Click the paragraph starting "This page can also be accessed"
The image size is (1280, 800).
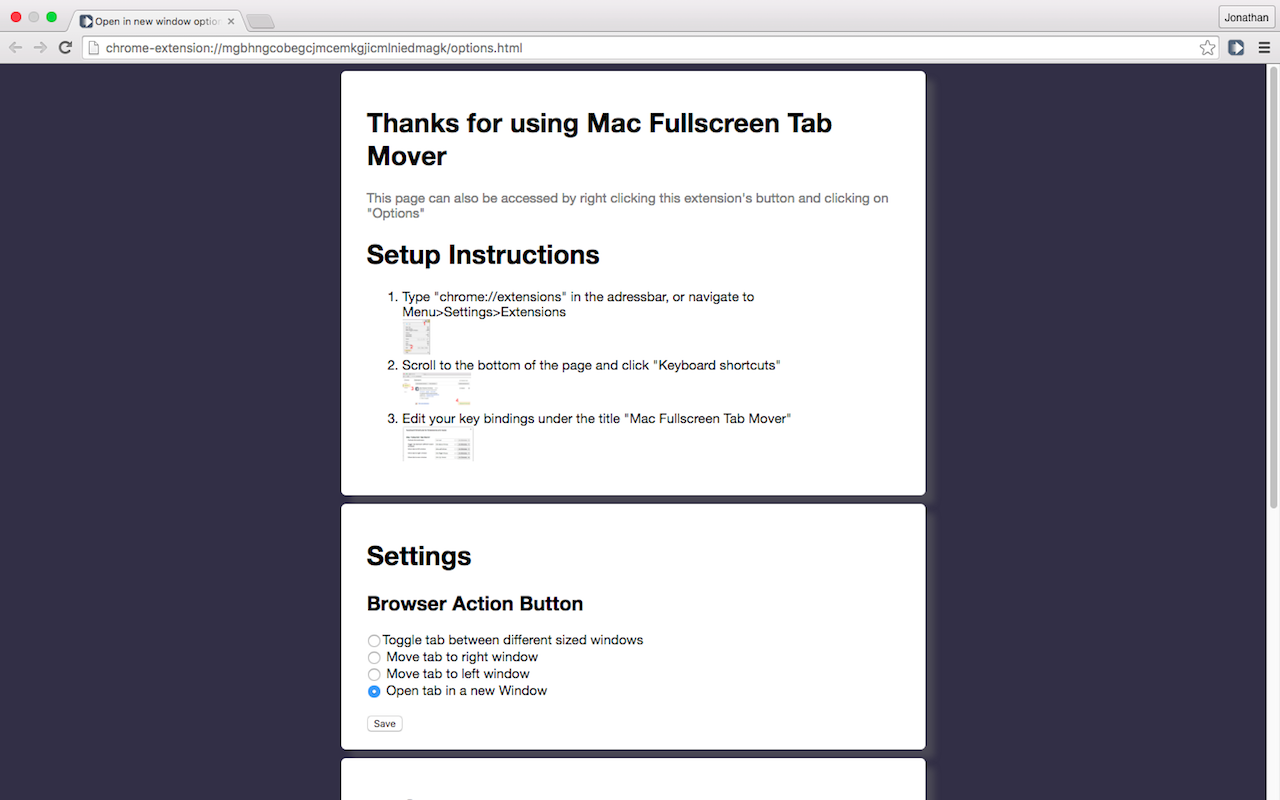coord(627,206)
